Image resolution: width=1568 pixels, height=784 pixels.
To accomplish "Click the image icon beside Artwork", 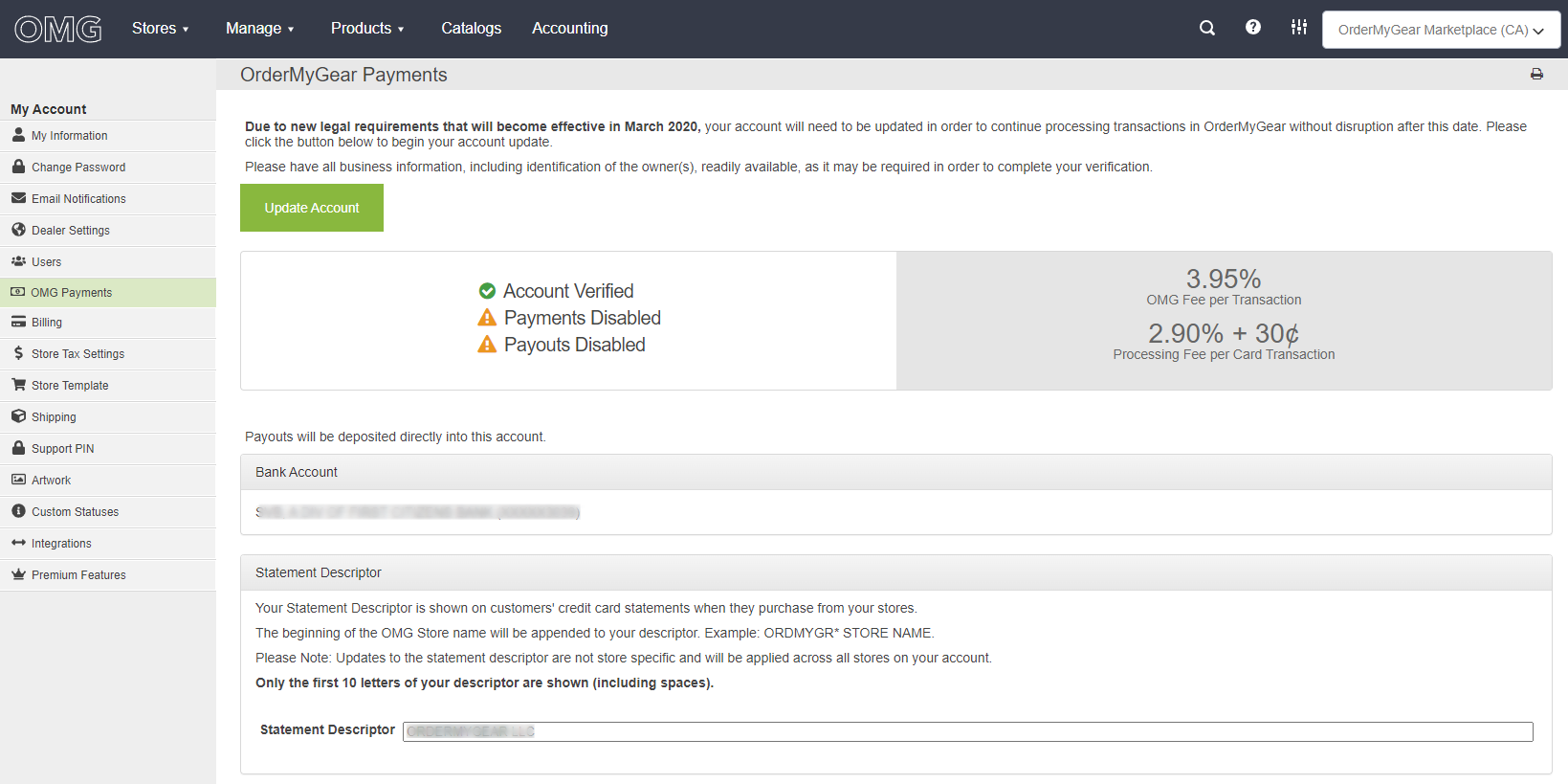I will pyautogui.click(x=18, y=480).
